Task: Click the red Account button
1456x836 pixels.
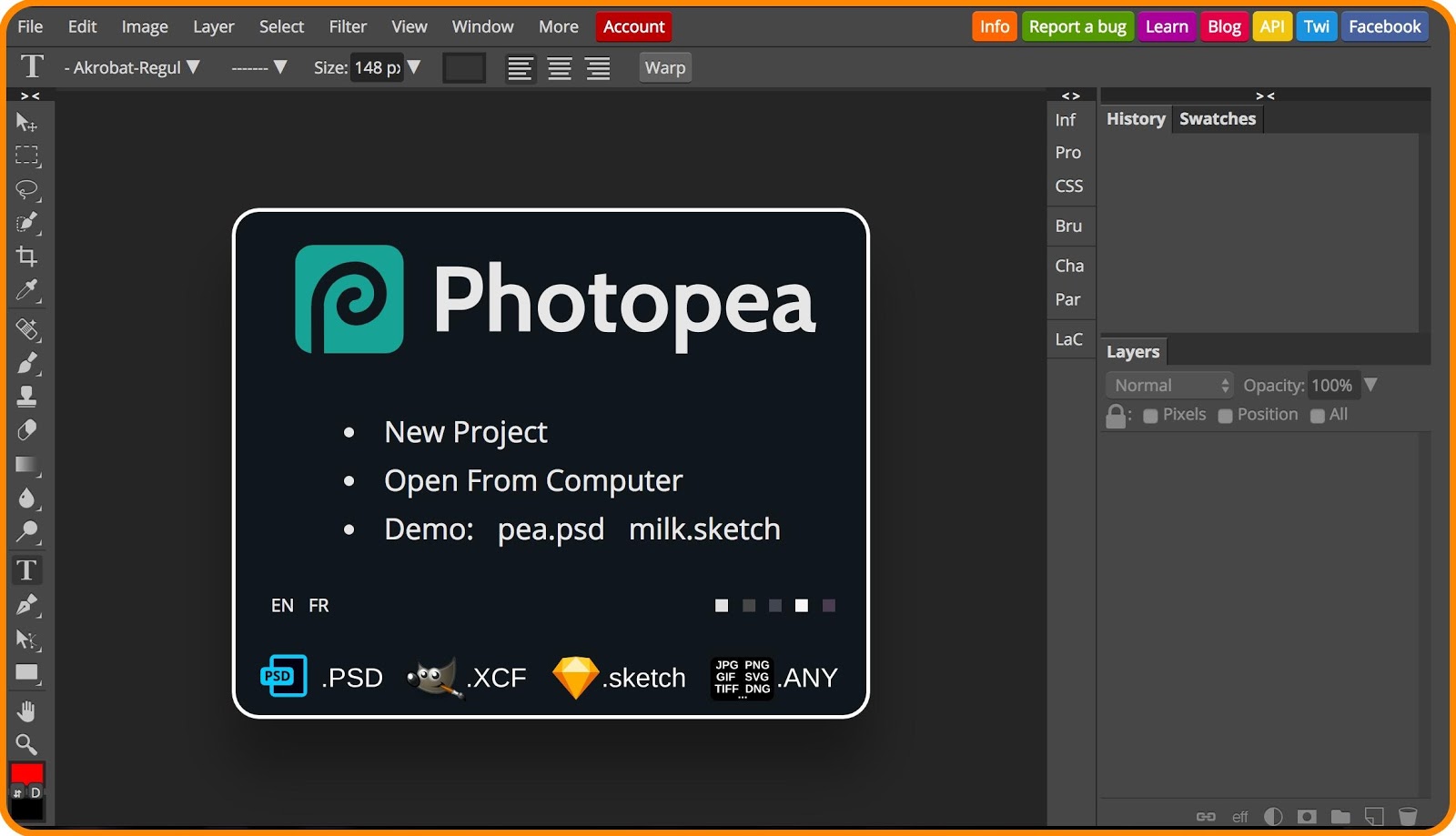Action: click(x=633, y=26)
